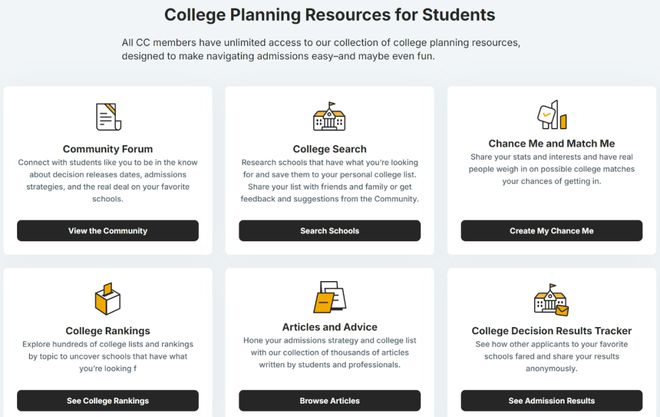The width and height of the screenshot is (660, 417).
Task: Open the See Admission Results button
Action: pyautogui.click(x=551, y=401)
